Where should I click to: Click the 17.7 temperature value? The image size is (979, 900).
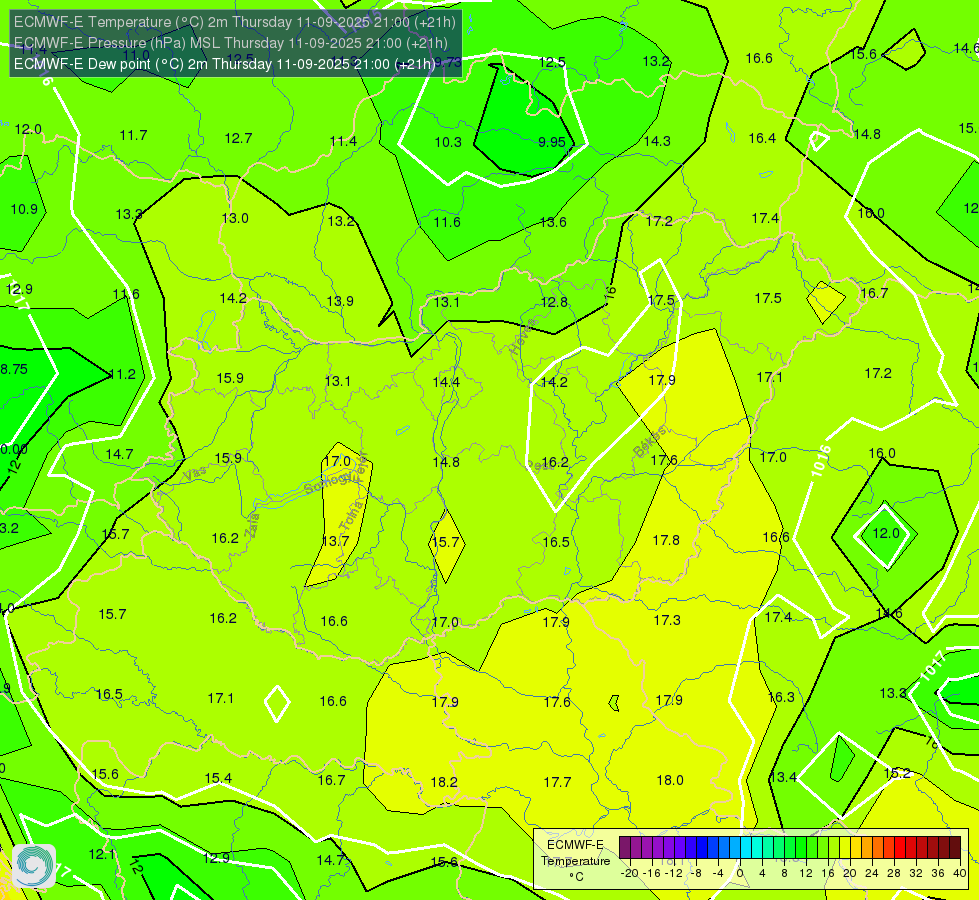coord(557,782)
